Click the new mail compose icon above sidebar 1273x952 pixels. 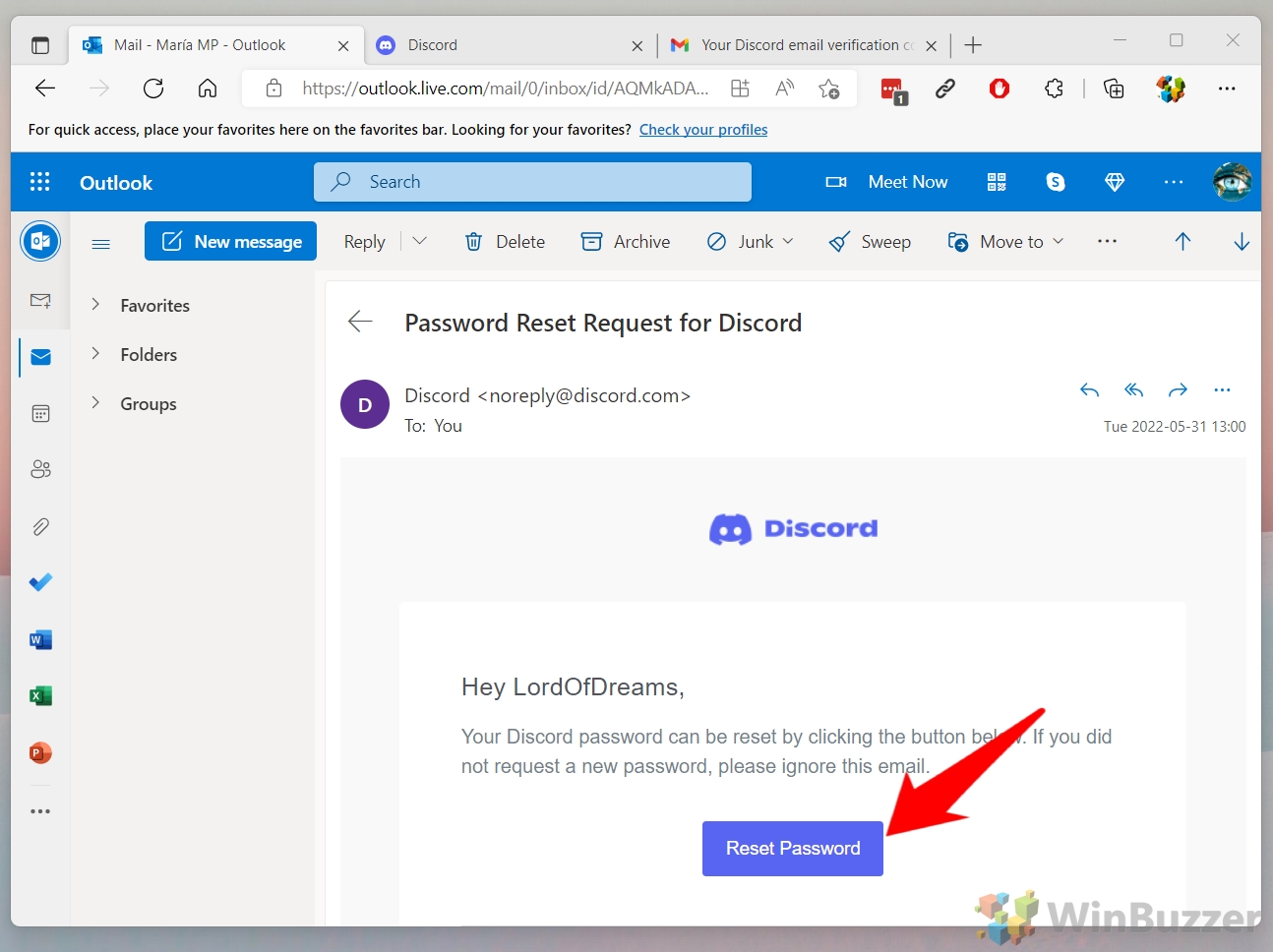click(x=40, y=301)
